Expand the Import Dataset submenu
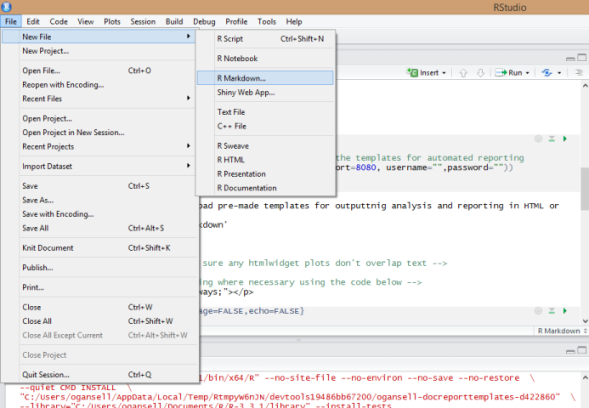Image resolution: width=589 pixels, height=408 pixels. coord(98,166)
